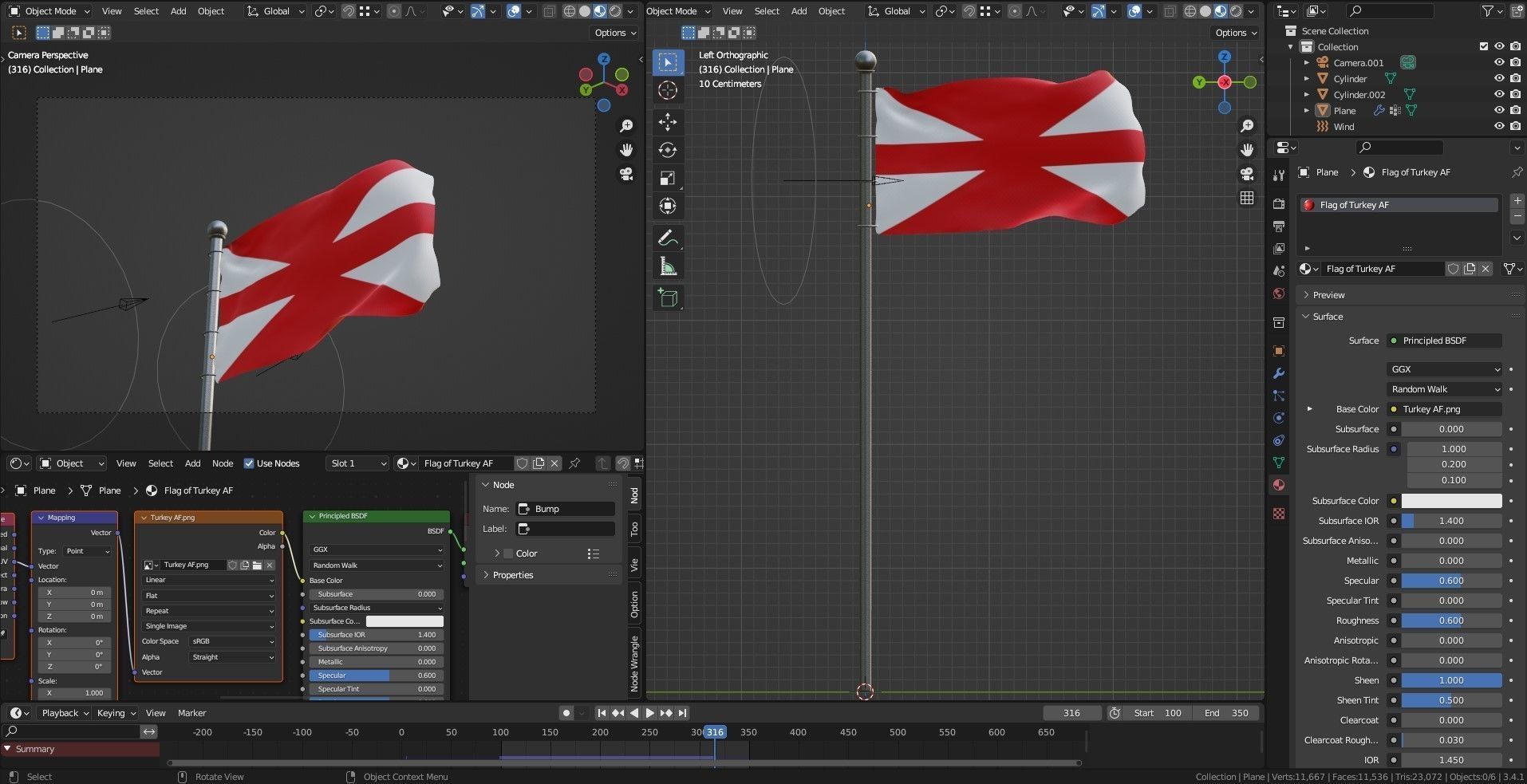The image size is (1527, 784).
Task: Play the animation forward
Action: click(x=649, y=713)
